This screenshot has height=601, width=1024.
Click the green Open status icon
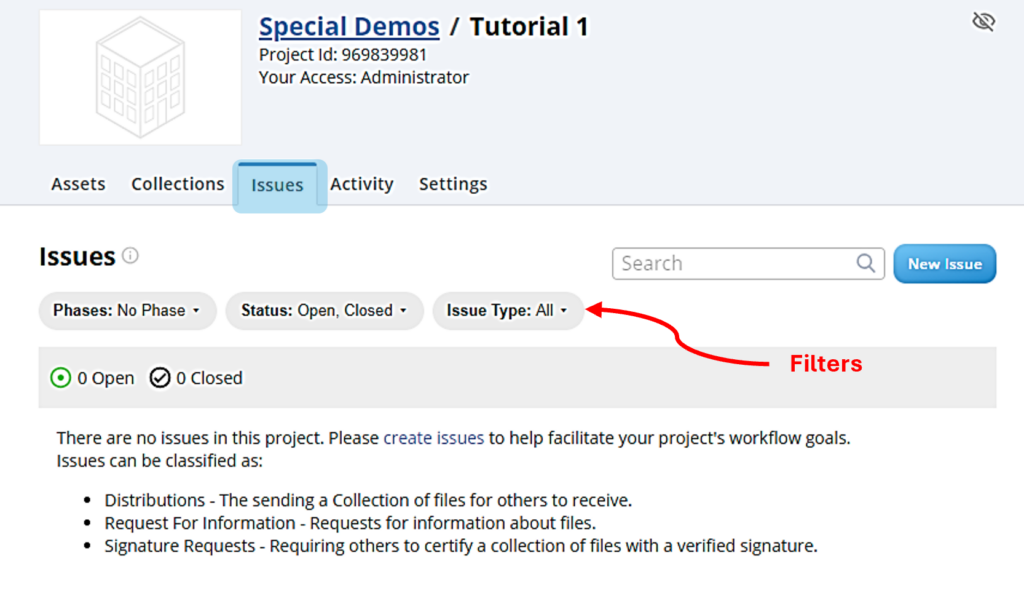pos(61,378)
